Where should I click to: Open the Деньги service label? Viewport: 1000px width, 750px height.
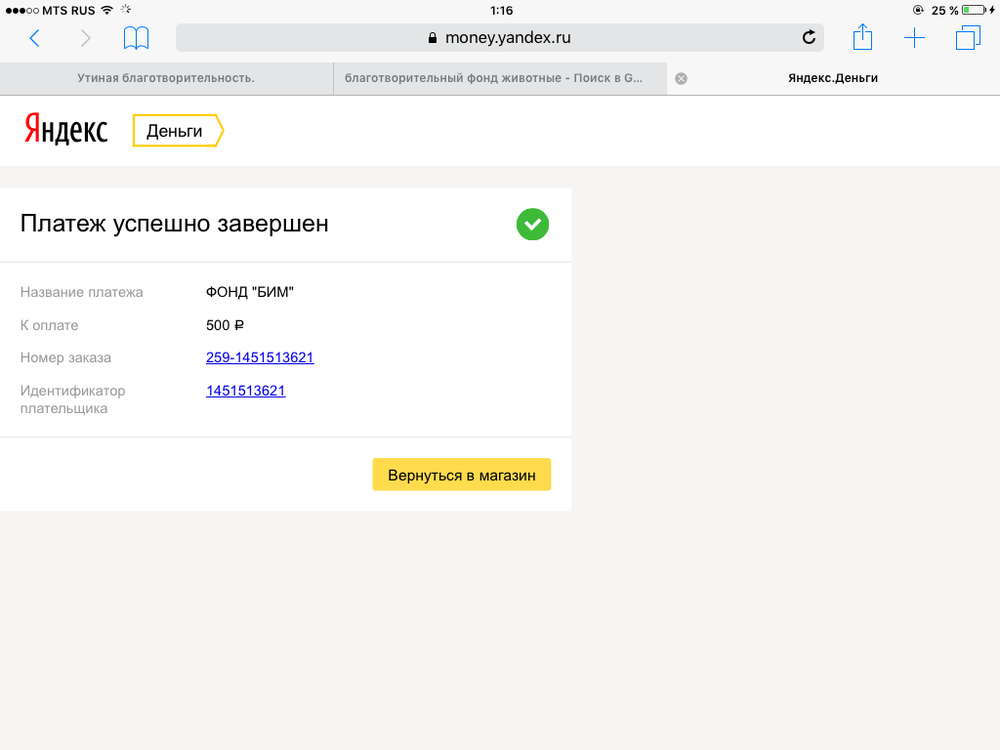[176, 131]
